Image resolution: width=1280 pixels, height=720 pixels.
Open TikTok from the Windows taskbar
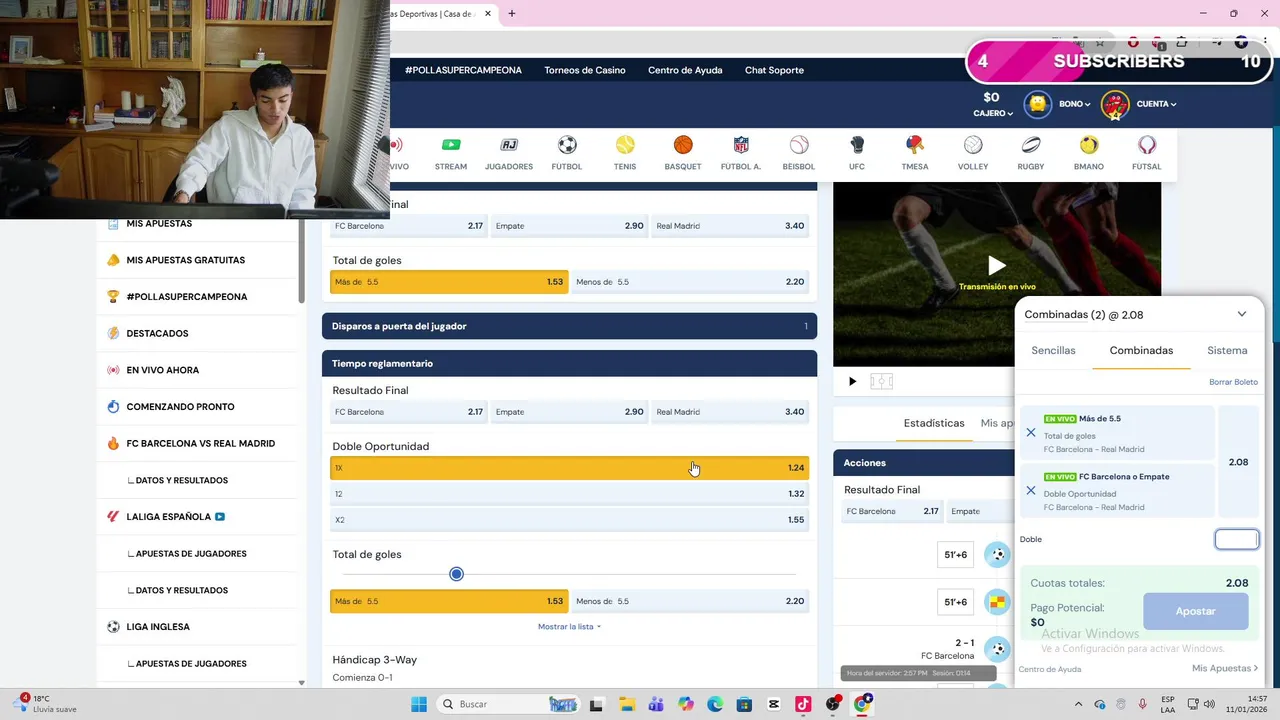click(803, 704)
